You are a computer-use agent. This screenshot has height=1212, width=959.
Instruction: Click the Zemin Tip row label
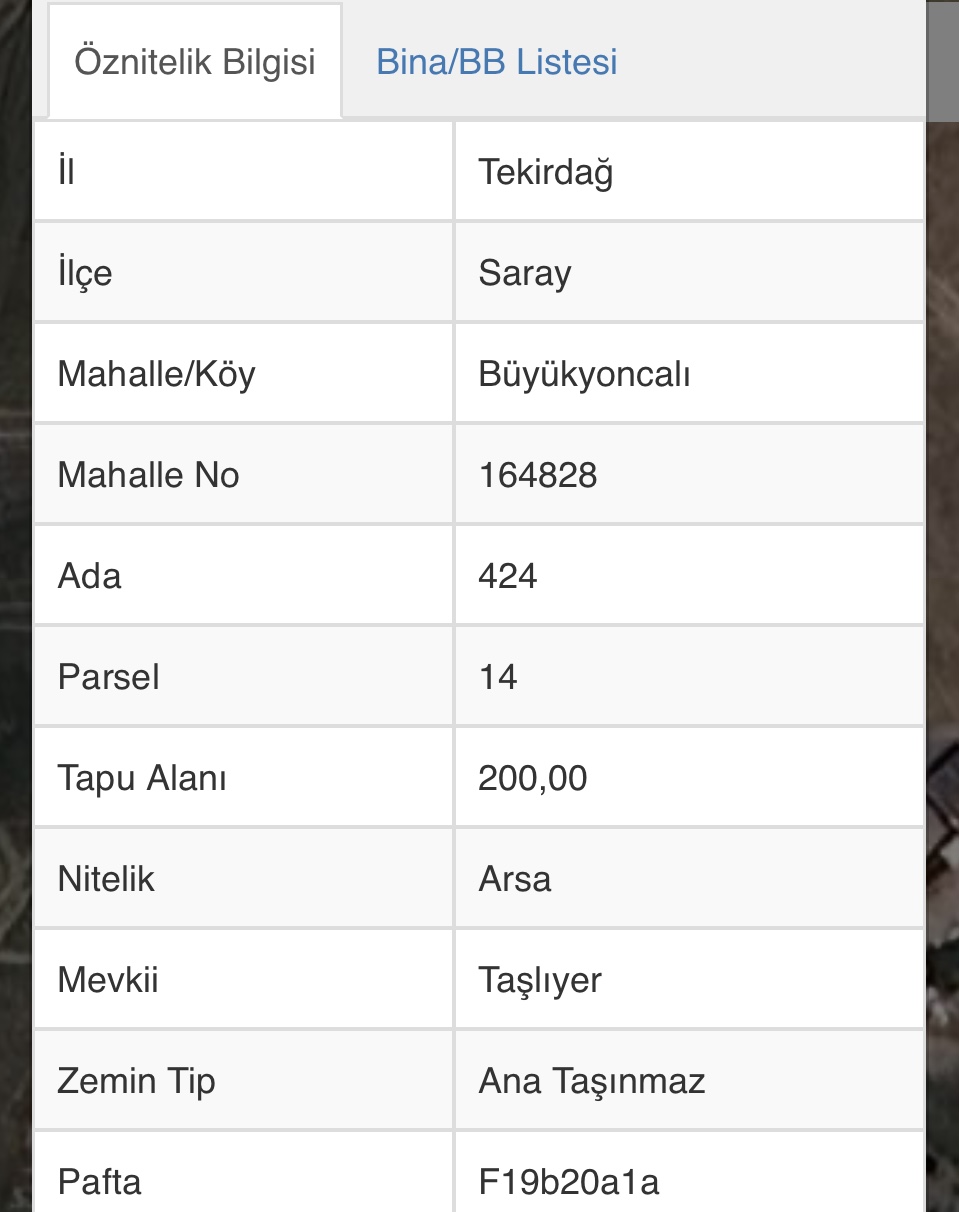coord(136,1081)
